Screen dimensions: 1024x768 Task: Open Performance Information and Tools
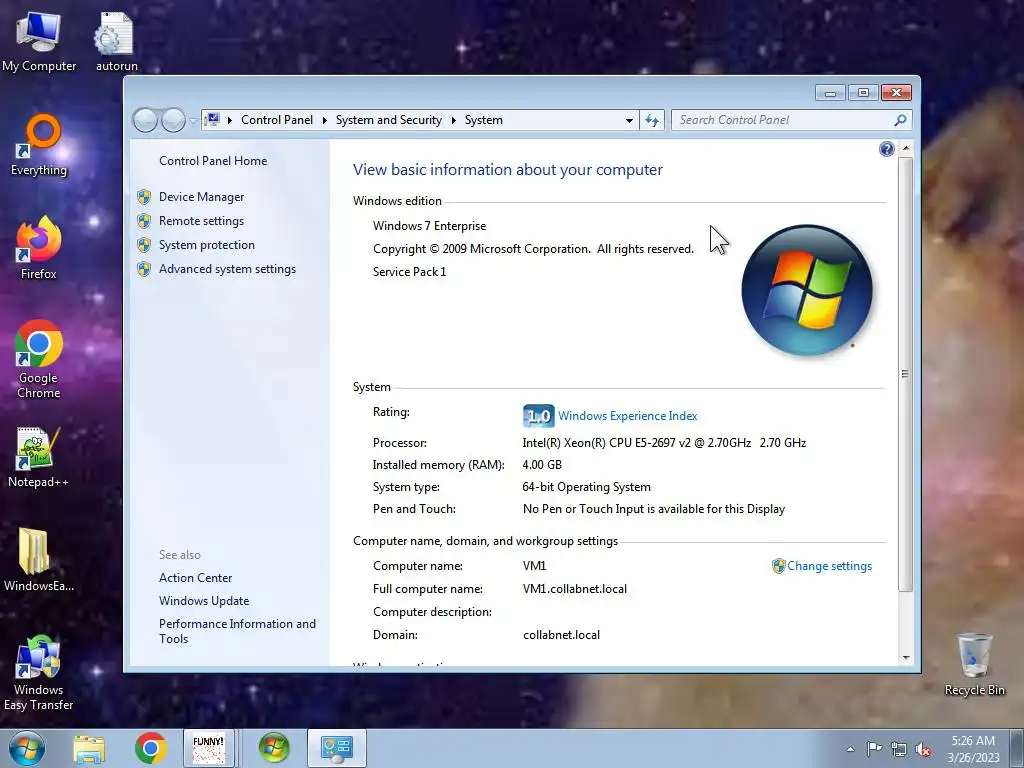point(237,632)
